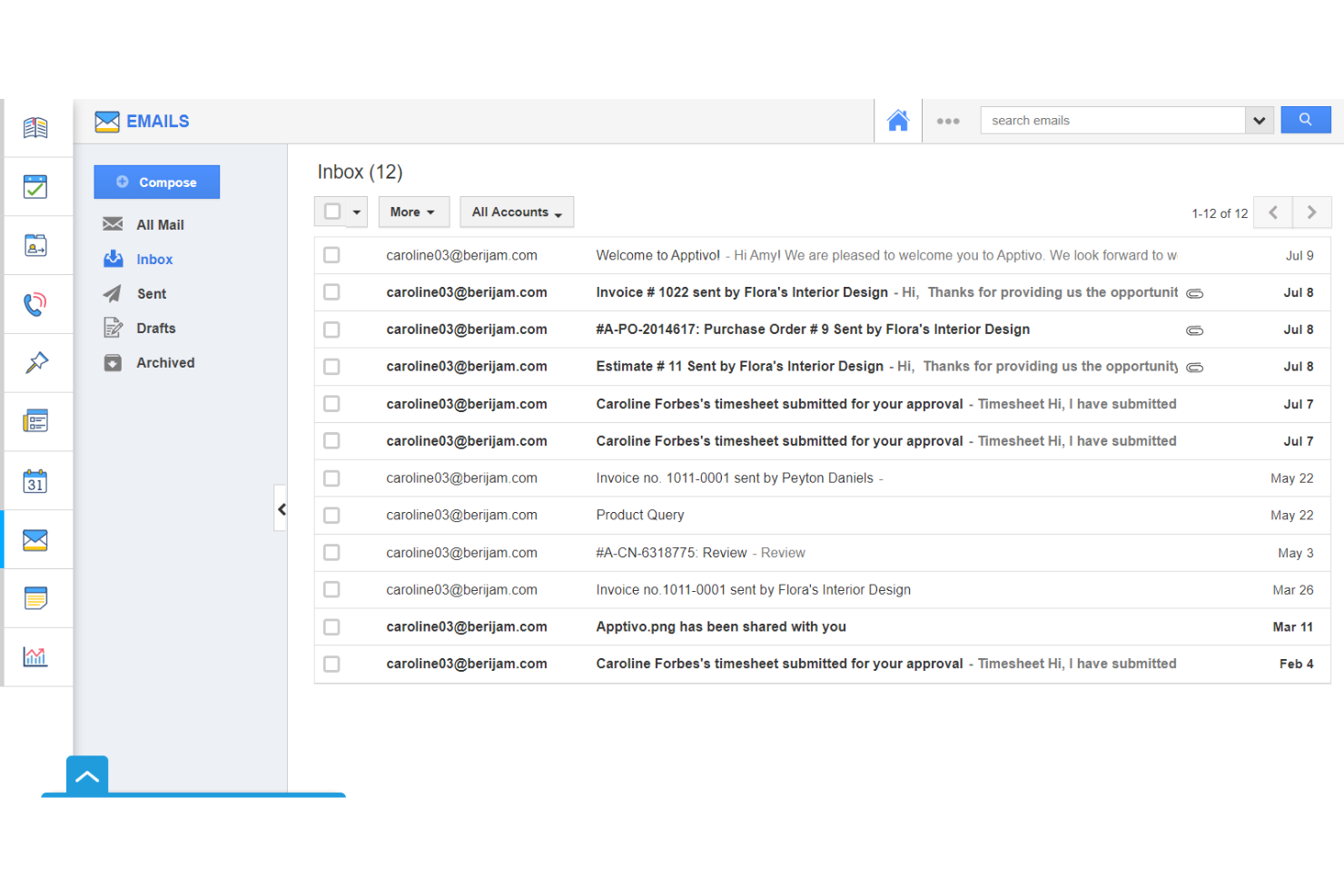Expand the All Accounts dropdown
This screenshot has height=896, width=1344.
[516, 212]
